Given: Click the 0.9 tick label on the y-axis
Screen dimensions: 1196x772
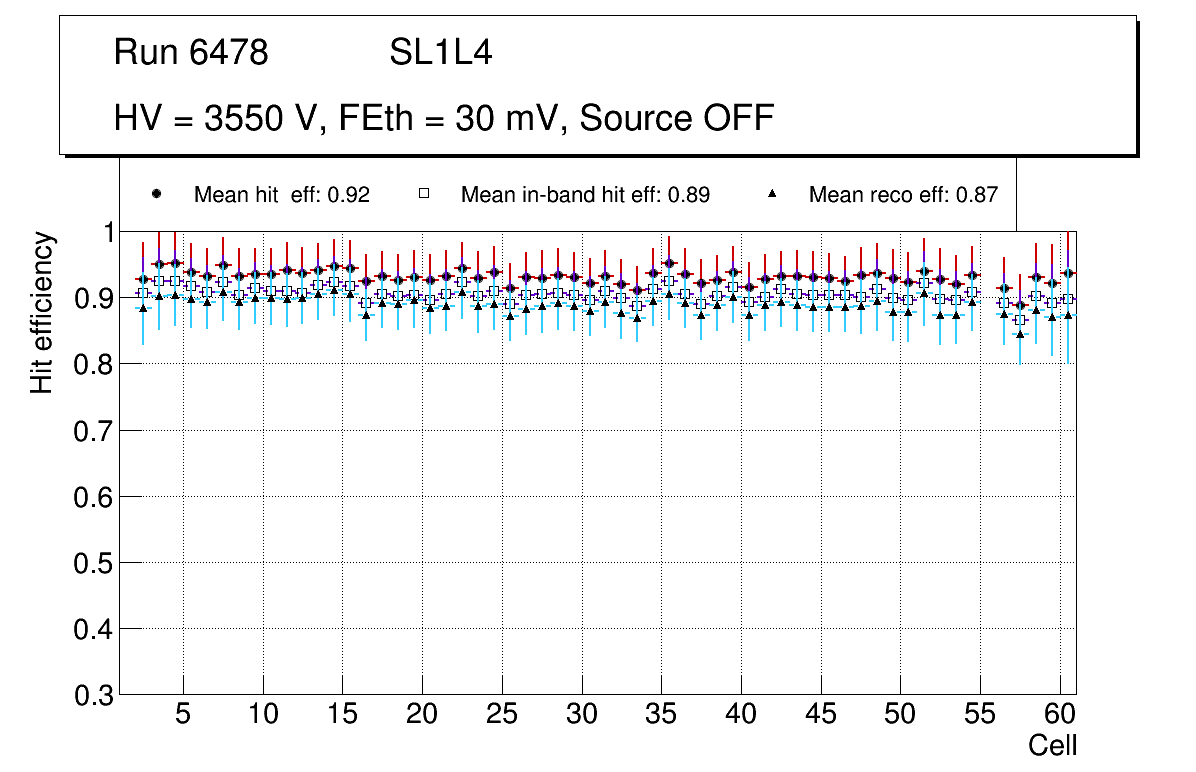Looking at the screenshot, I should click(94, 299).
